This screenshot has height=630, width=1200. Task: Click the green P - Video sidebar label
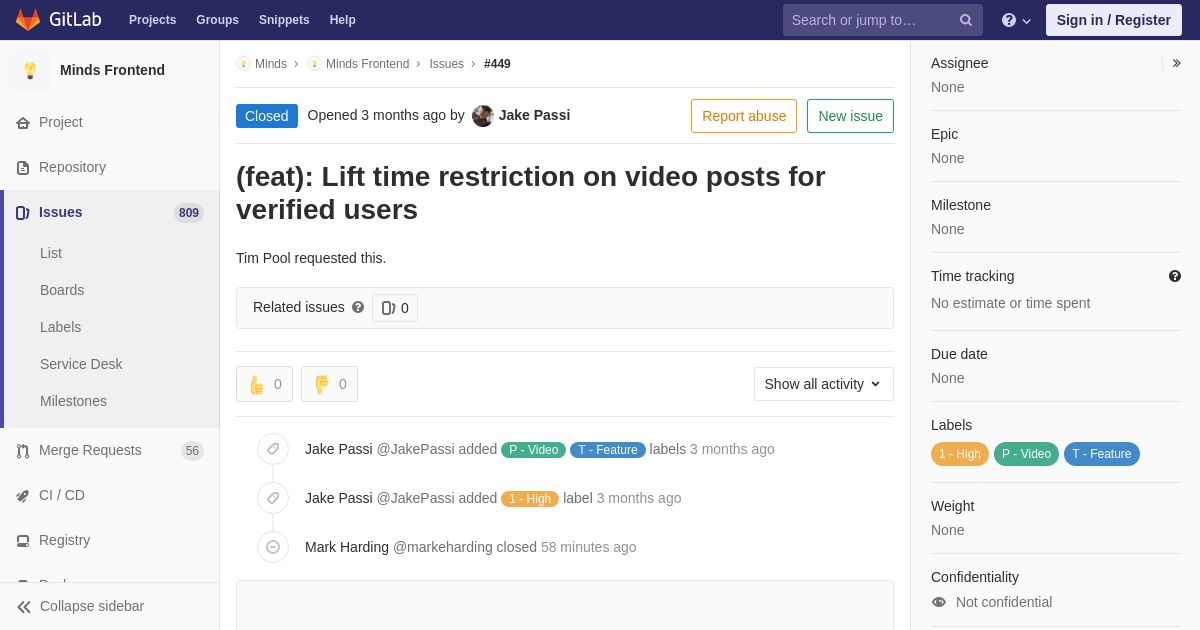point(1026,454)
